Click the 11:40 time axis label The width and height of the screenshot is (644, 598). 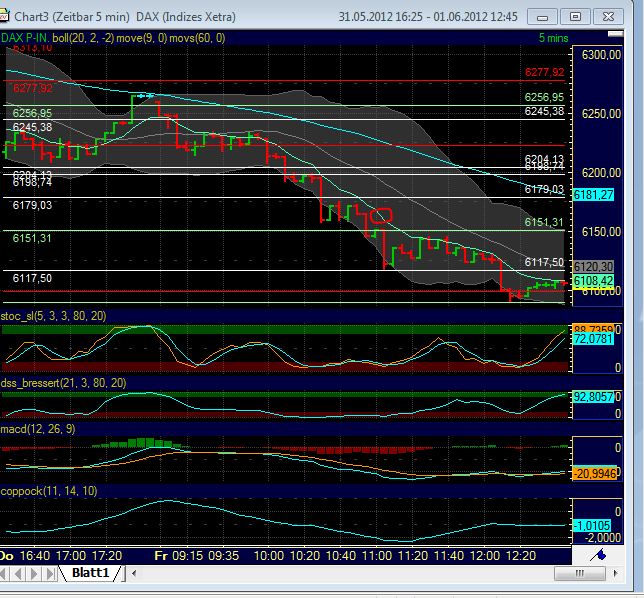point(448,556)
